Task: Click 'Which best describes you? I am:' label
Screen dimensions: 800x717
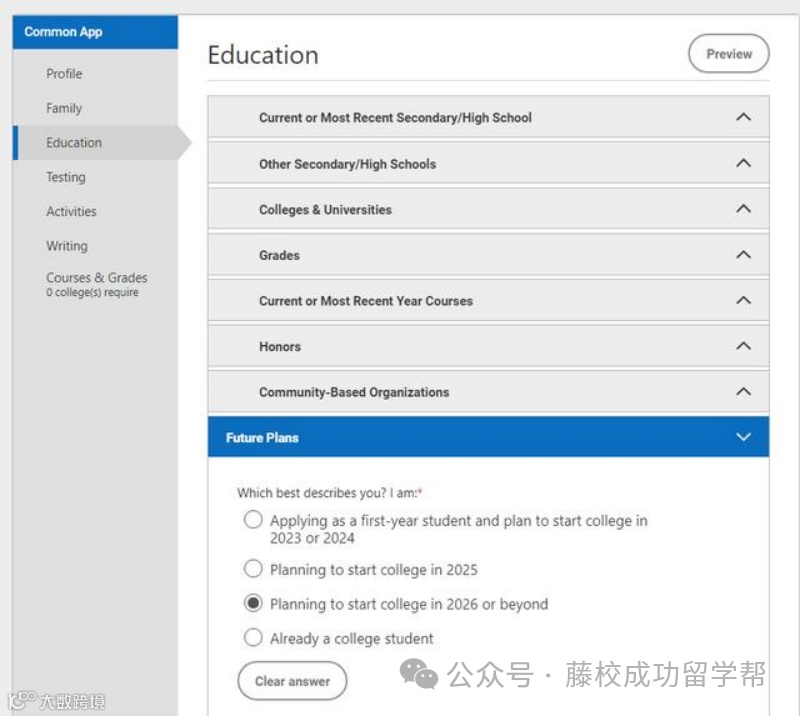Action: pos(330,493)
